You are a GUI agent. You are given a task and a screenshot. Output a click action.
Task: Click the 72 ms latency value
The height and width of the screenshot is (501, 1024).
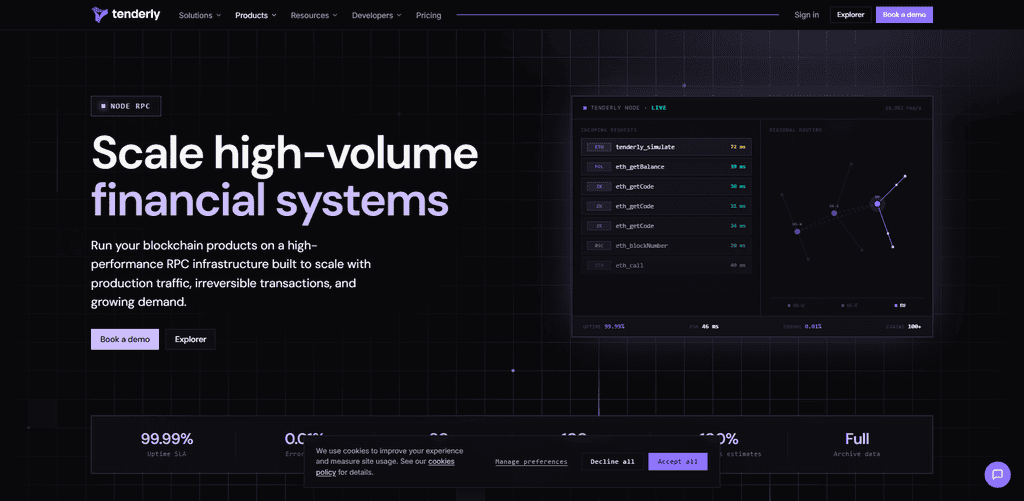coord(737,148)
